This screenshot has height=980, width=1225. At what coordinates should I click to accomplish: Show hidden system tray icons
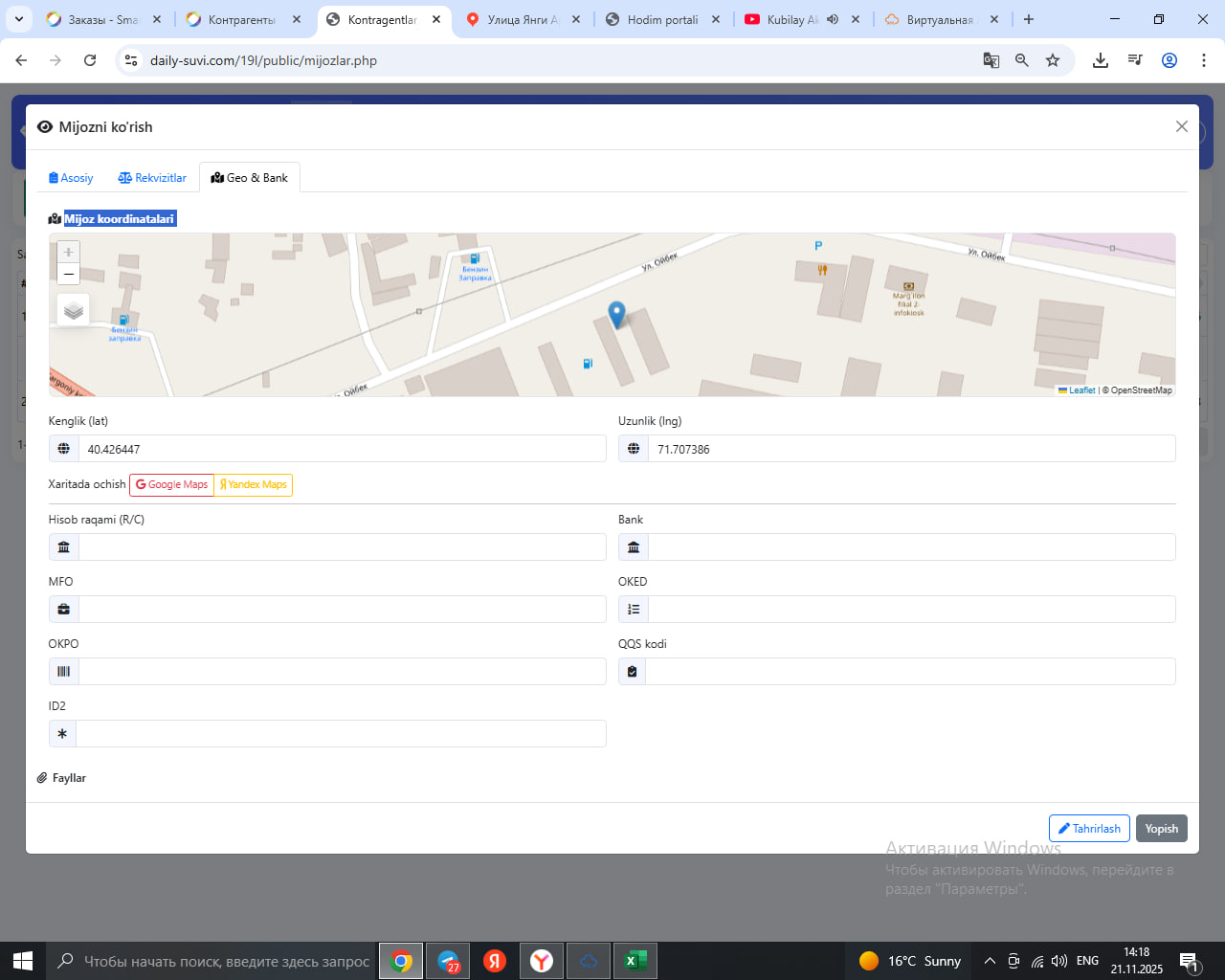(x=990, y=961)
